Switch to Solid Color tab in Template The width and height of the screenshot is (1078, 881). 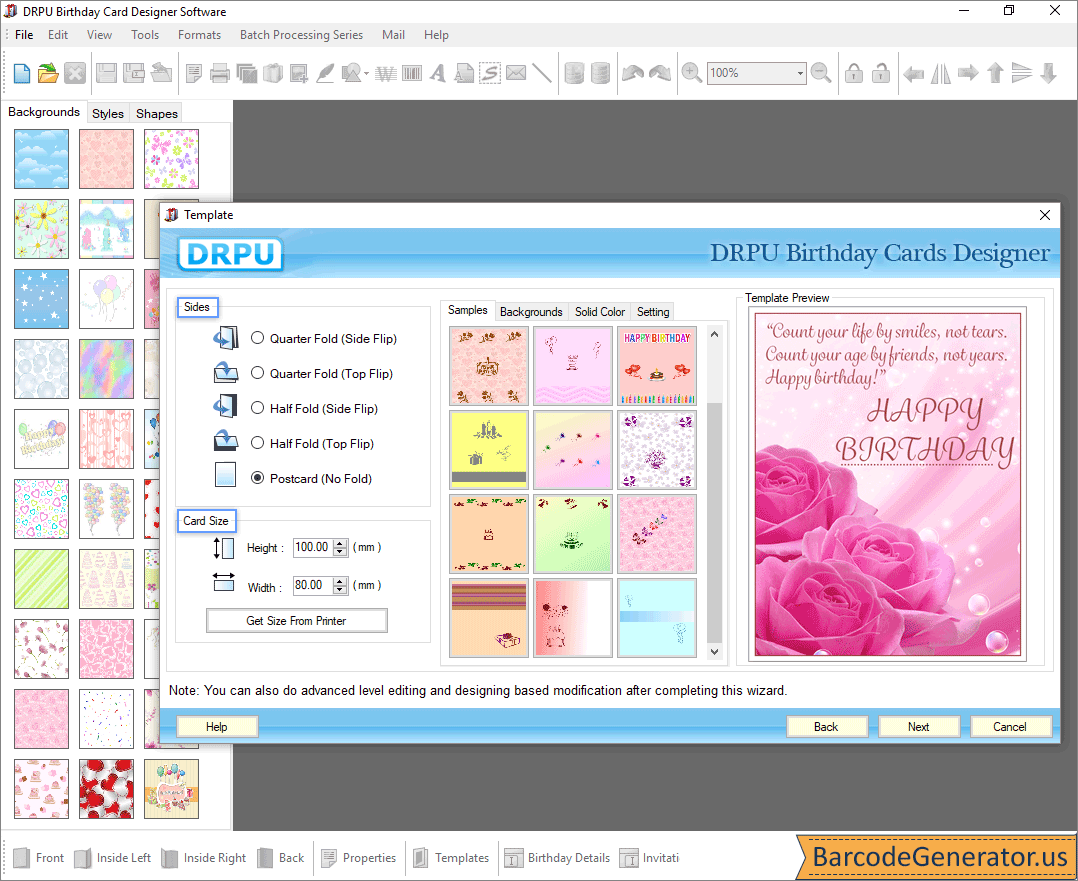(x=600, y=312)
